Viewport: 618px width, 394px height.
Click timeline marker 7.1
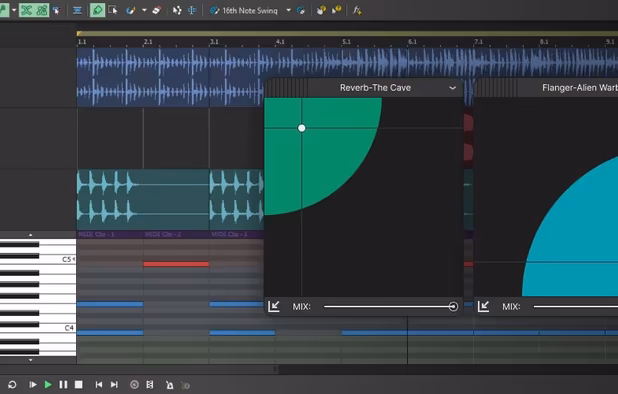[478, 42]
